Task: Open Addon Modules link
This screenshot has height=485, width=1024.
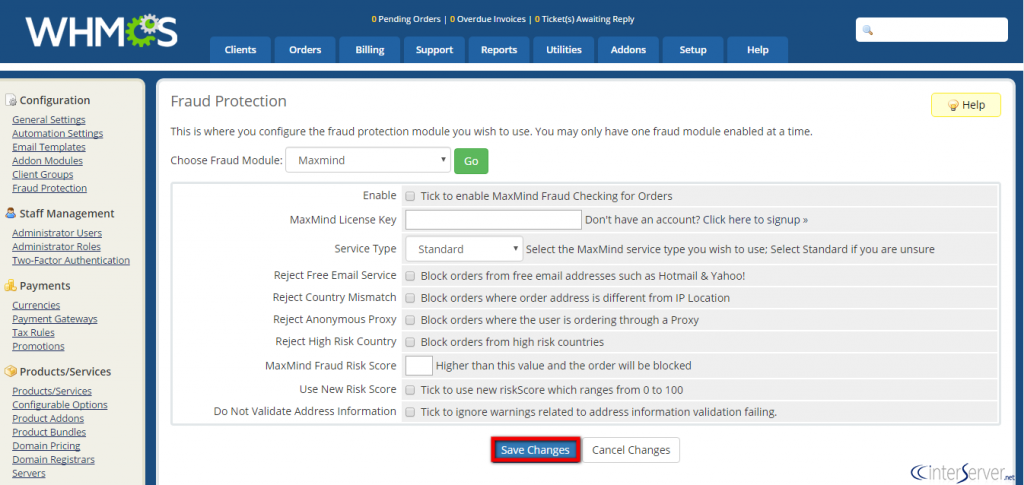Action: point(47,161)
